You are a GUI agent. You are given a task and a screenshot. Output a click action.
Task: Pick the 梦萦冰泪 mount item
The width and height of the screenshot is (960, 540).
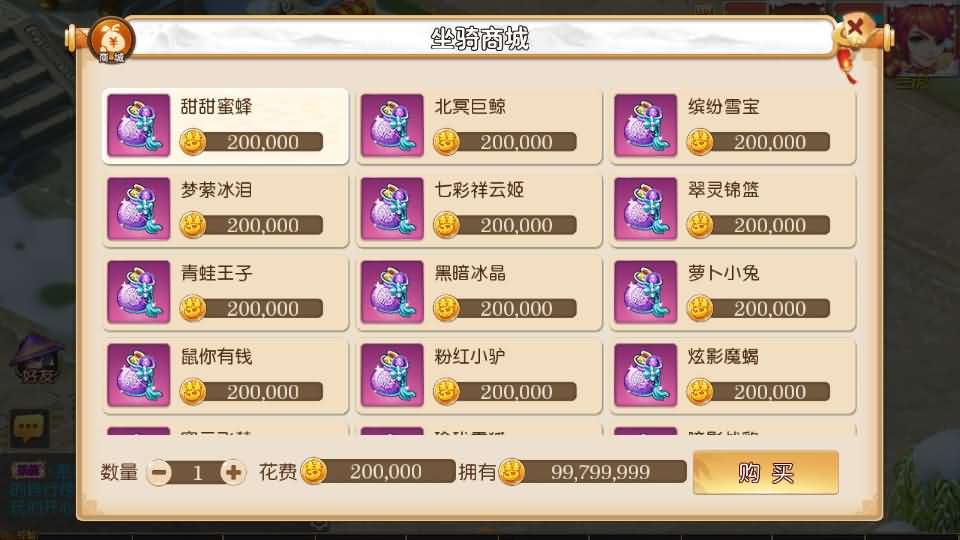226,209
